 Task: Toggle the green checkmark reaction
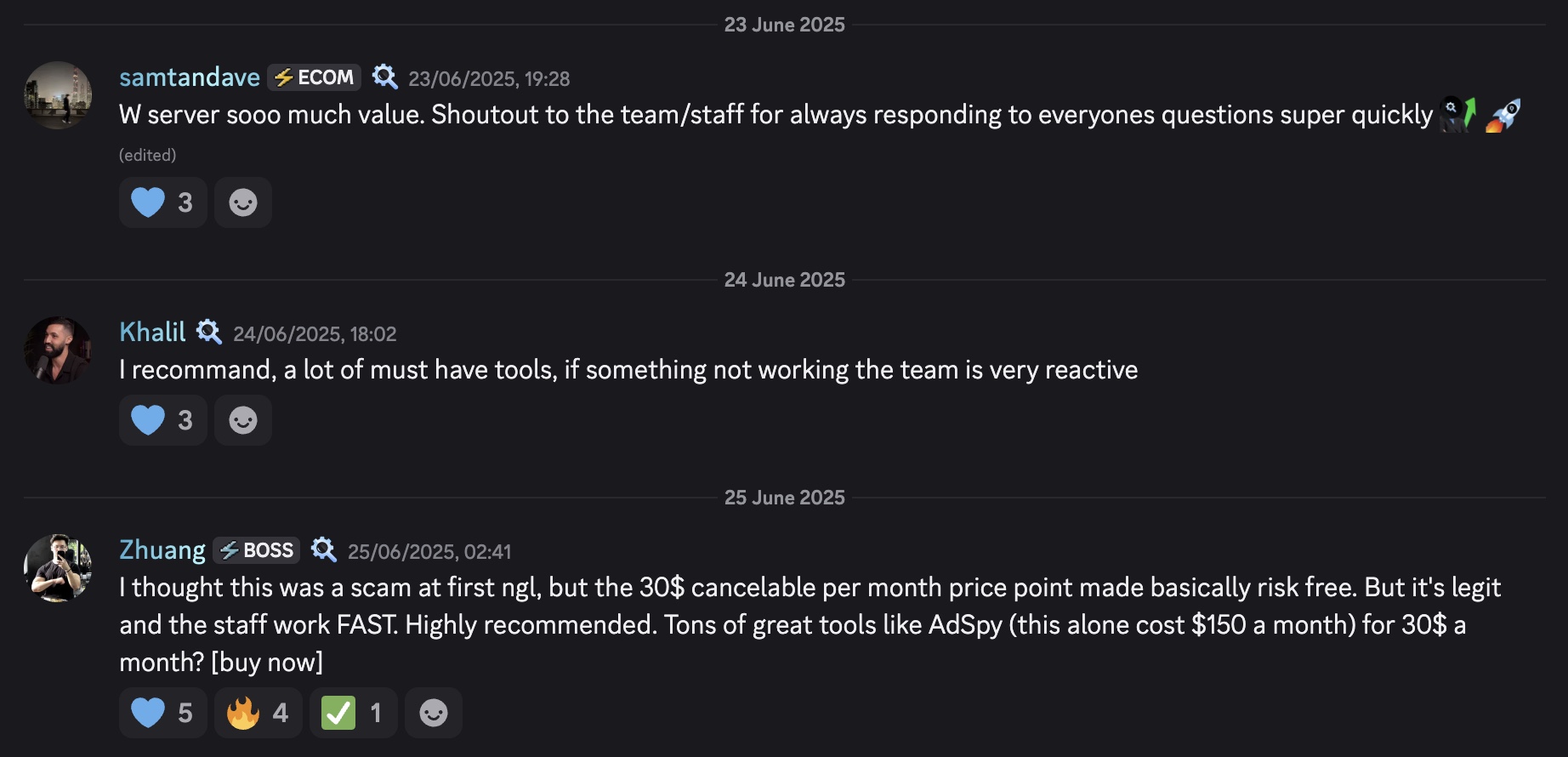coord(353,713)
